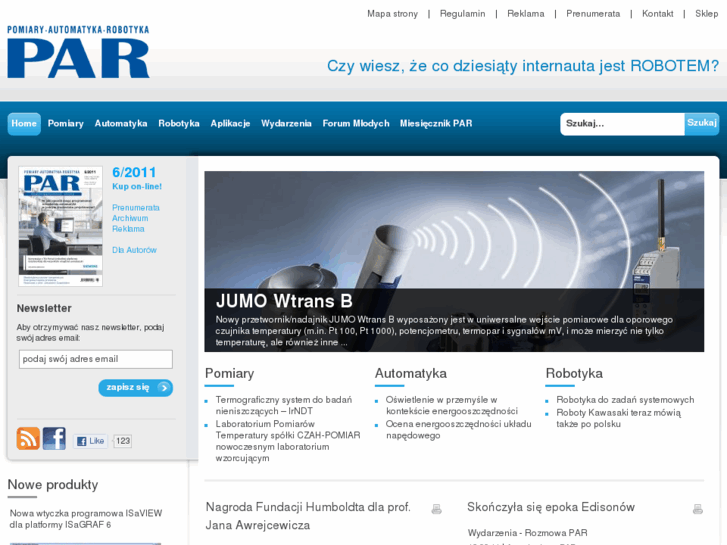The height and width of the screenshot is (545, 727).
Task: Open Robotyka do zadań systemowych article
Action: (625, 400)
